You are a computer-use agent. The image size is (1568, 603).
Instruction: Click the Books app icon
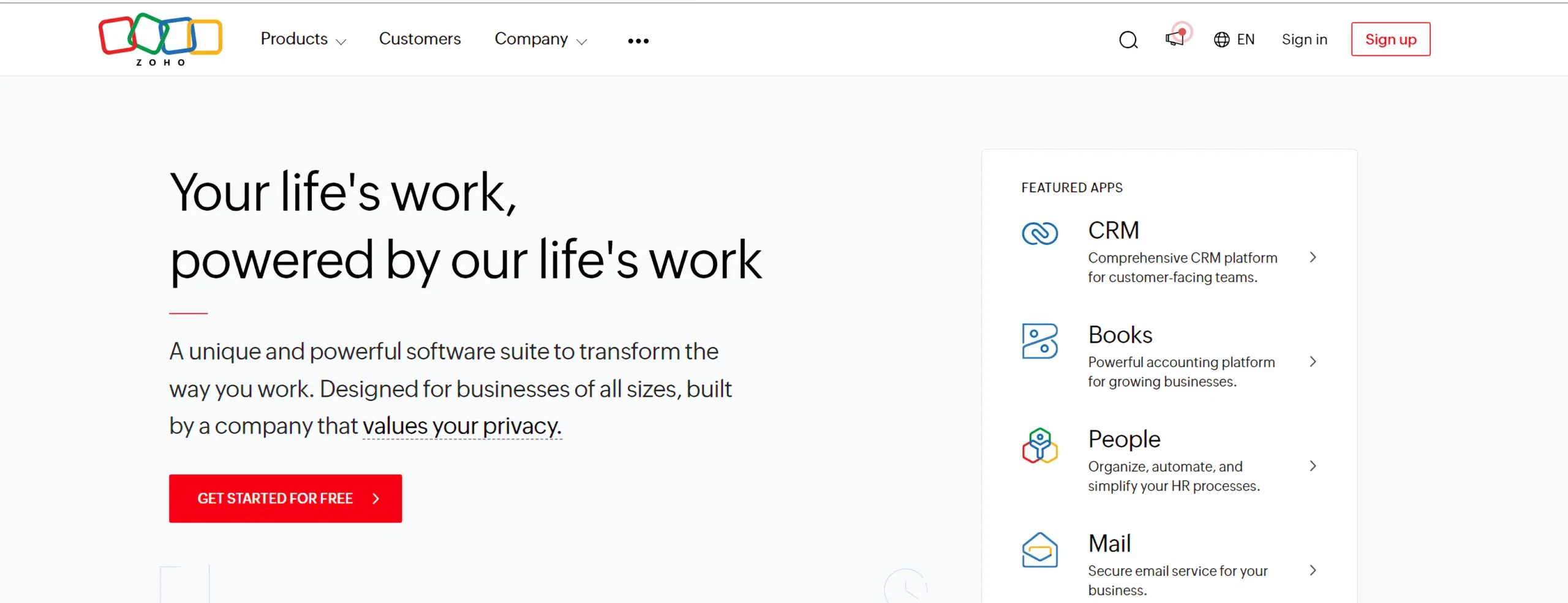coord(1039,341)
